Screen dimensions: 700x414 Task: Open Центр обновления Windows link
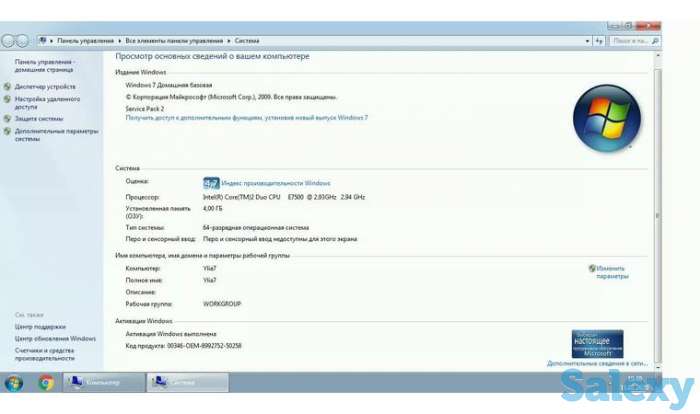(55, 339)
